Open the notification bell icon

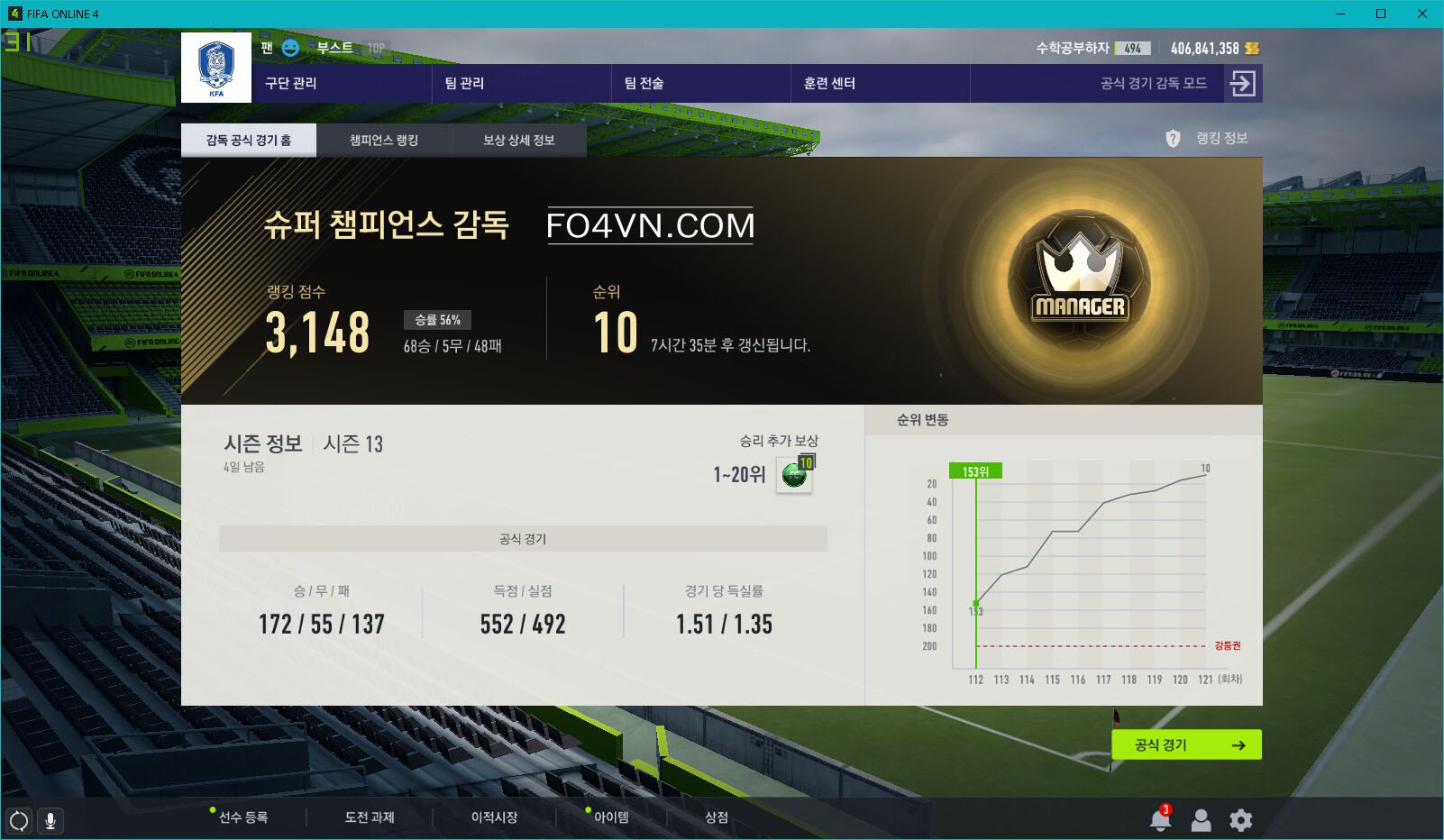click(1161, 818)
